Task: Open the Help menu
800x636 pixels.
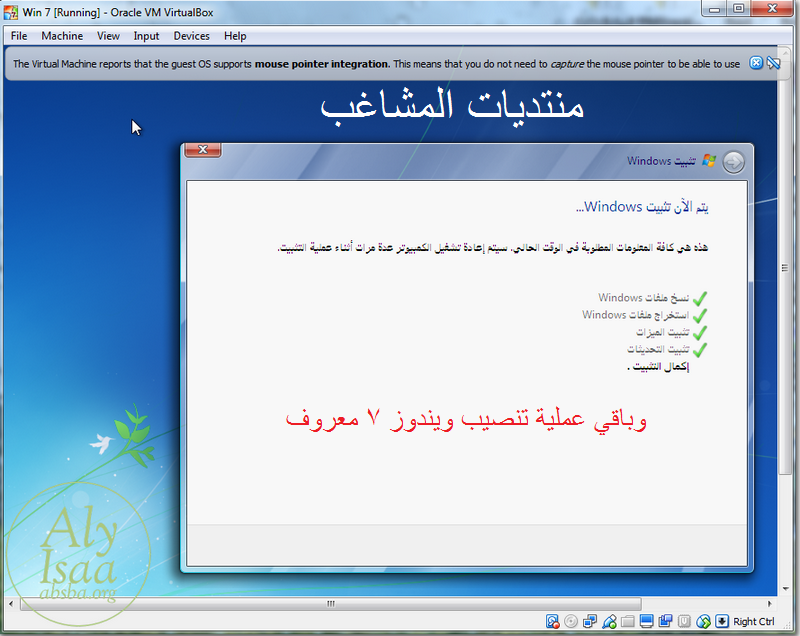Action: (x=235, y=36)
